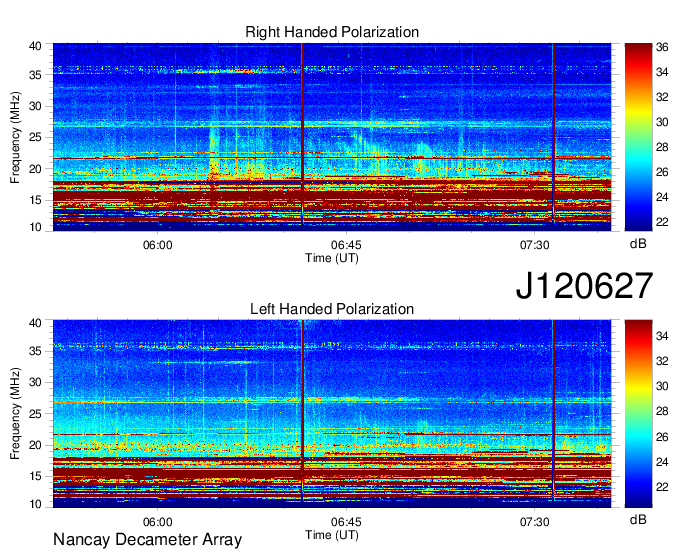
Task: Click the 34 dB value on lower colorbar
Action: (662, 336)
